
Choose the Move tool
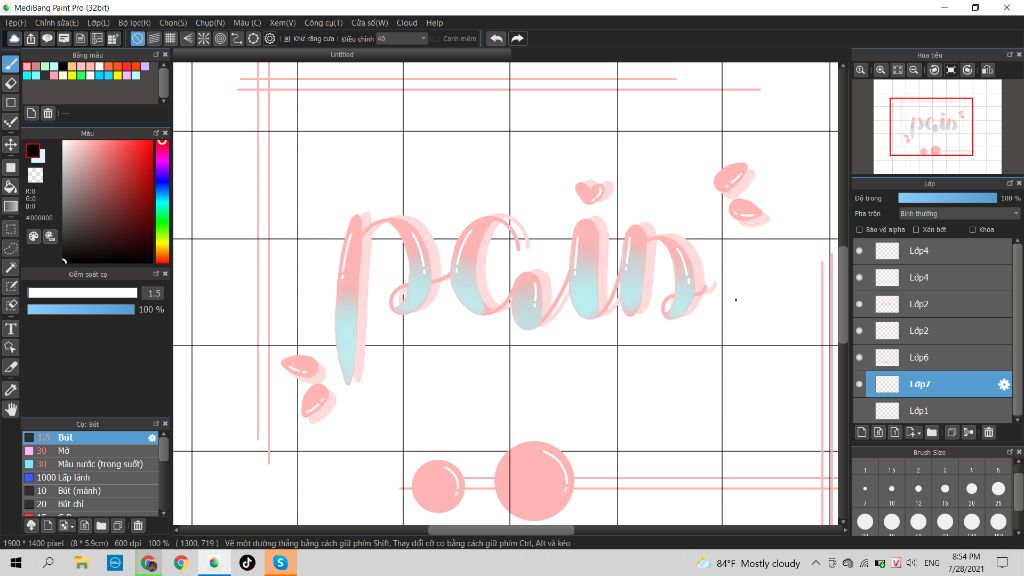coord(10,144)
